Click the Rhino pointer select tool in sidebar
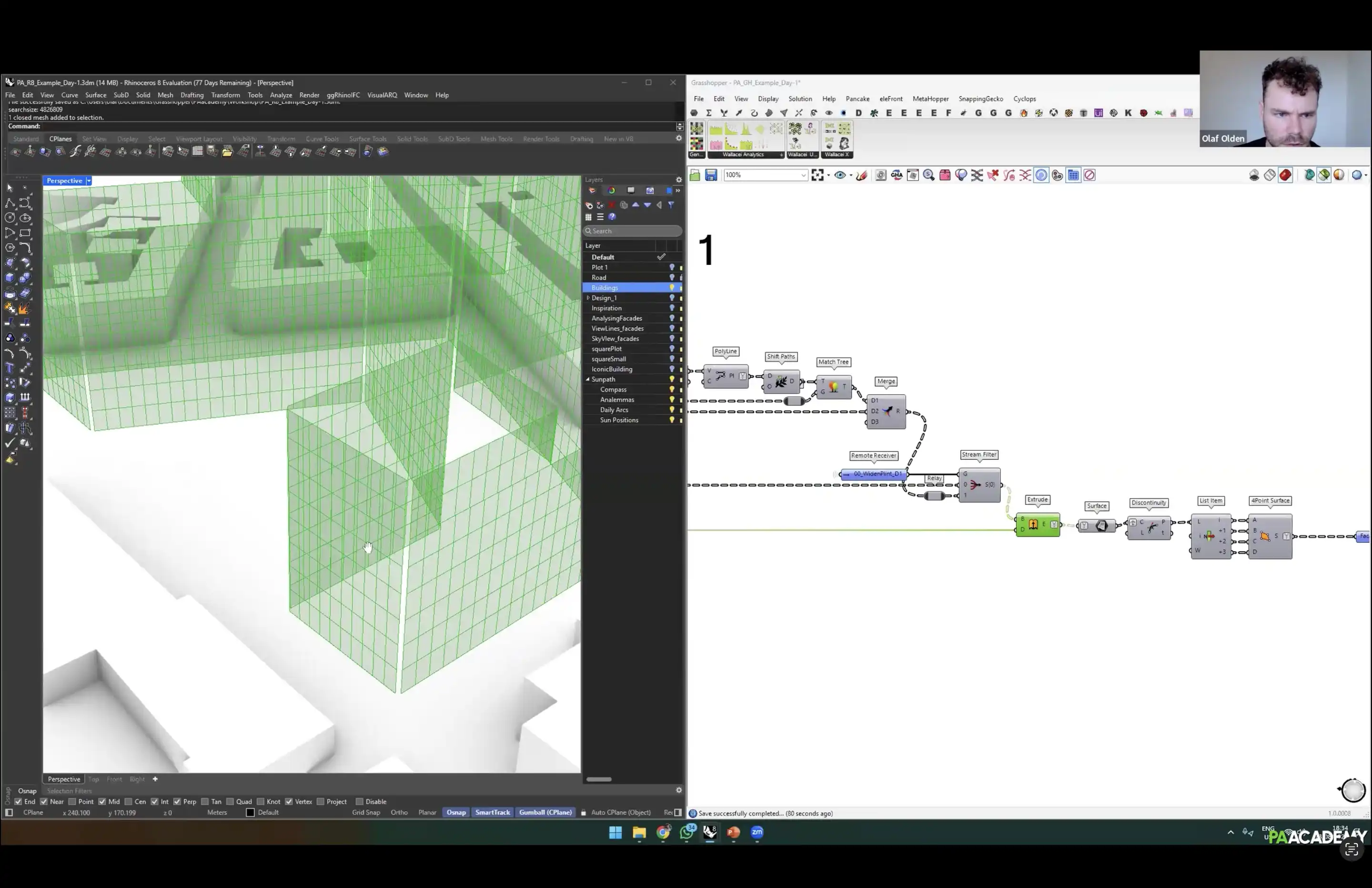This screenshot has width=1372, height=888. point(10,188)
